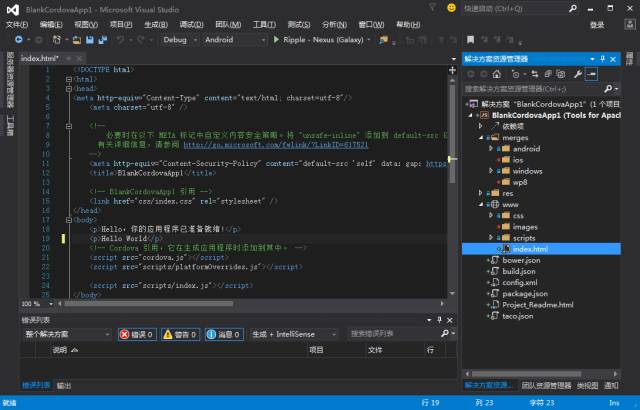Toggle the 错误 0 errors filter
The height and width of the screenshot is (410, 640).
coord(137,335)
